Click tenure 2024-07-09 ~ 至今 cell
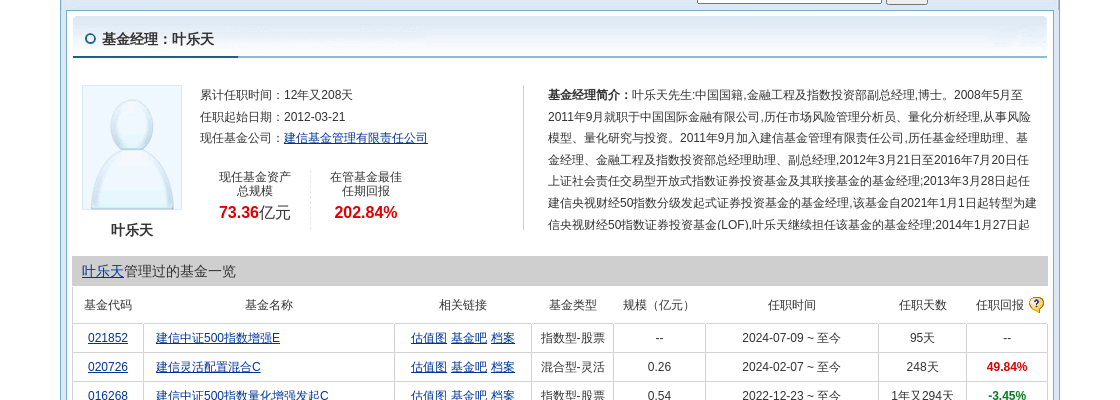This screenshot has width=1120, height=400. (791, 339)
